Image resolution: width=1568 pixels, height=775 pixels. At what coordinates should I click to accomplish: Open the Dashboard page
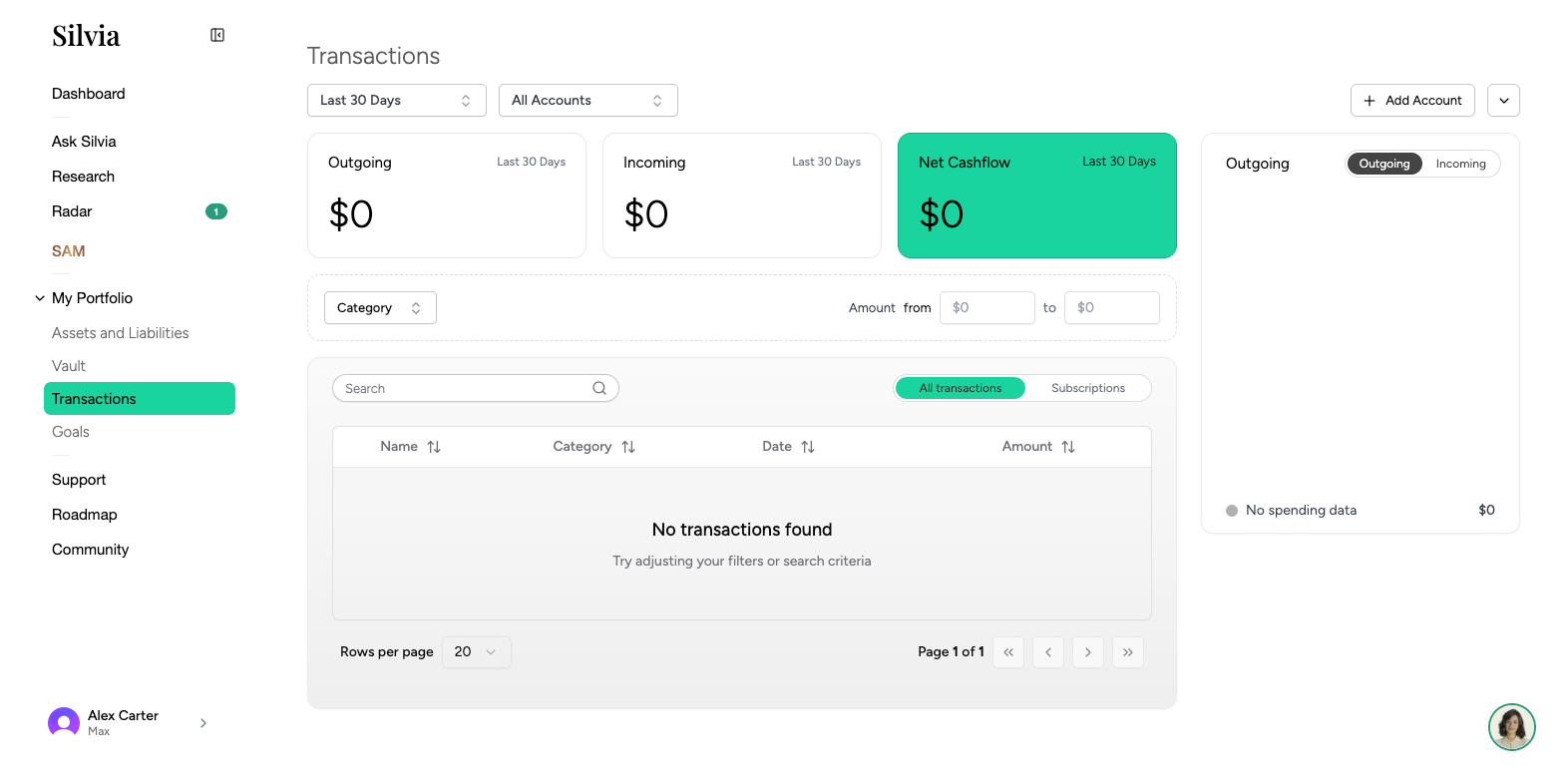click(x=89, y=94)
